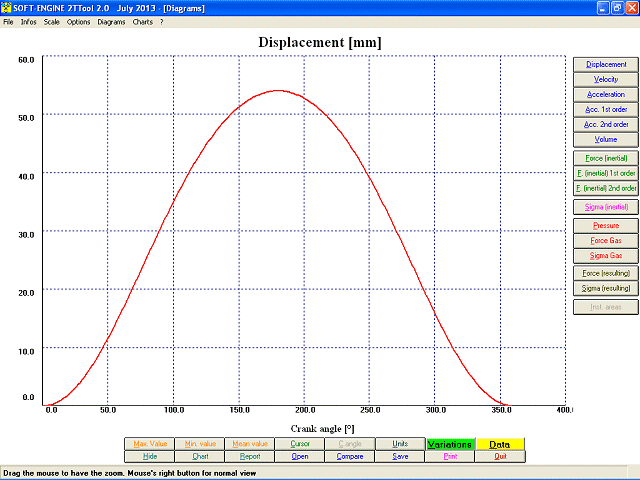The image size is (640, 480).
Task: Click the Max. Value button
Action: point(149,444)
